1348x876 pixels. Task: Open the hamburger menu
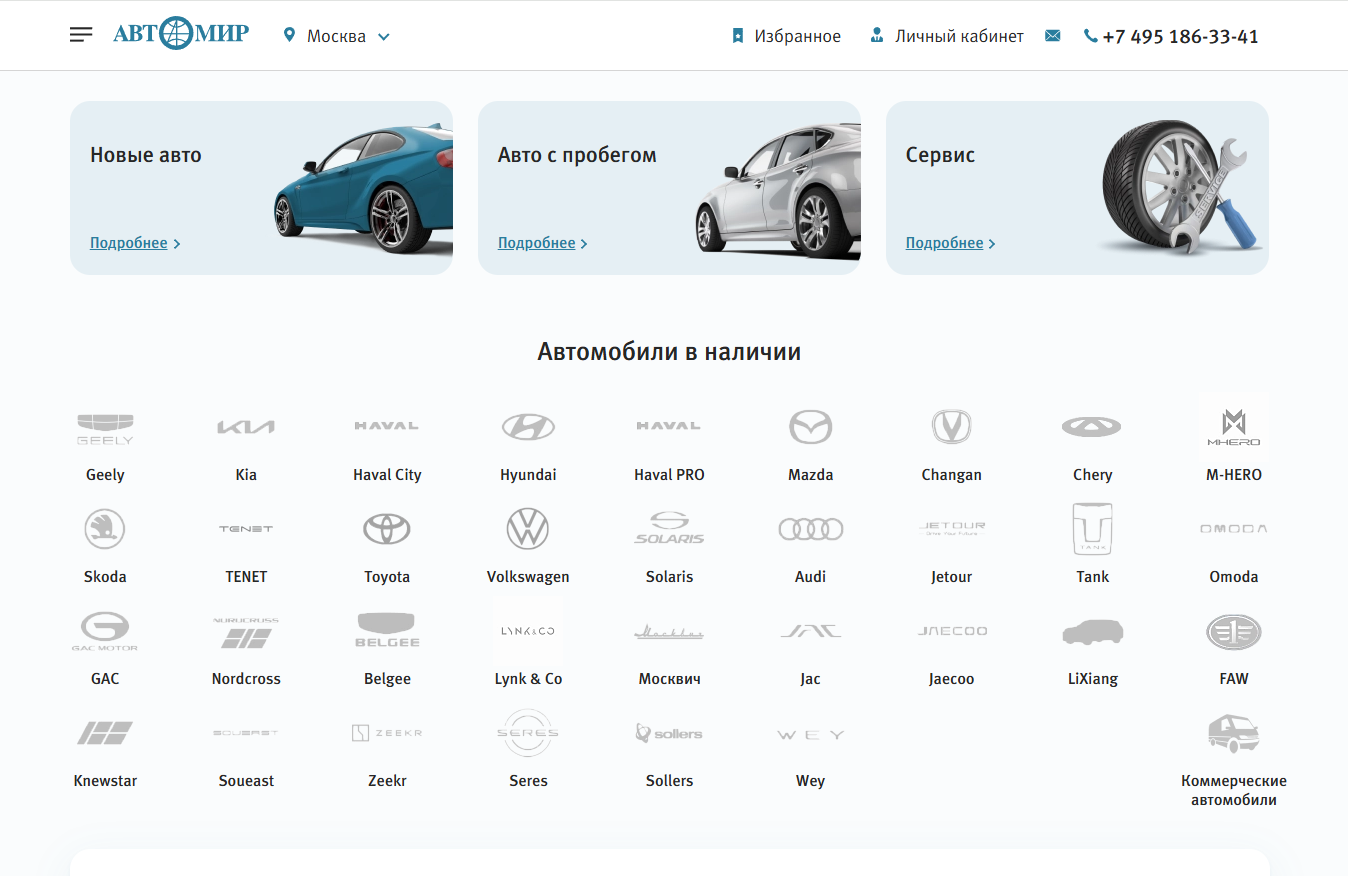(x=81, y=35)
